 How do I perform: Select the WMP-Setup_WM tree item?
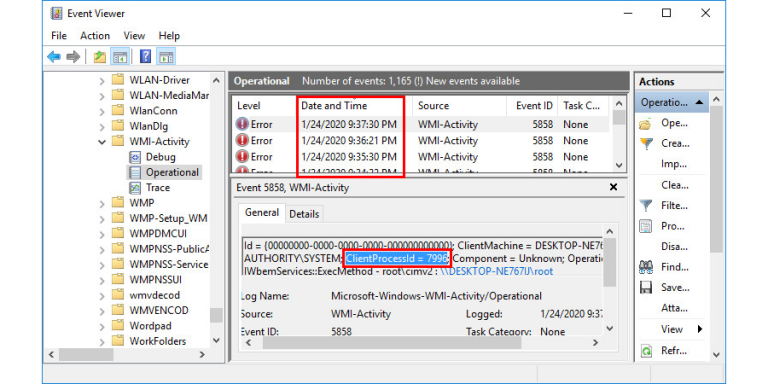click(x=168, y=218)
